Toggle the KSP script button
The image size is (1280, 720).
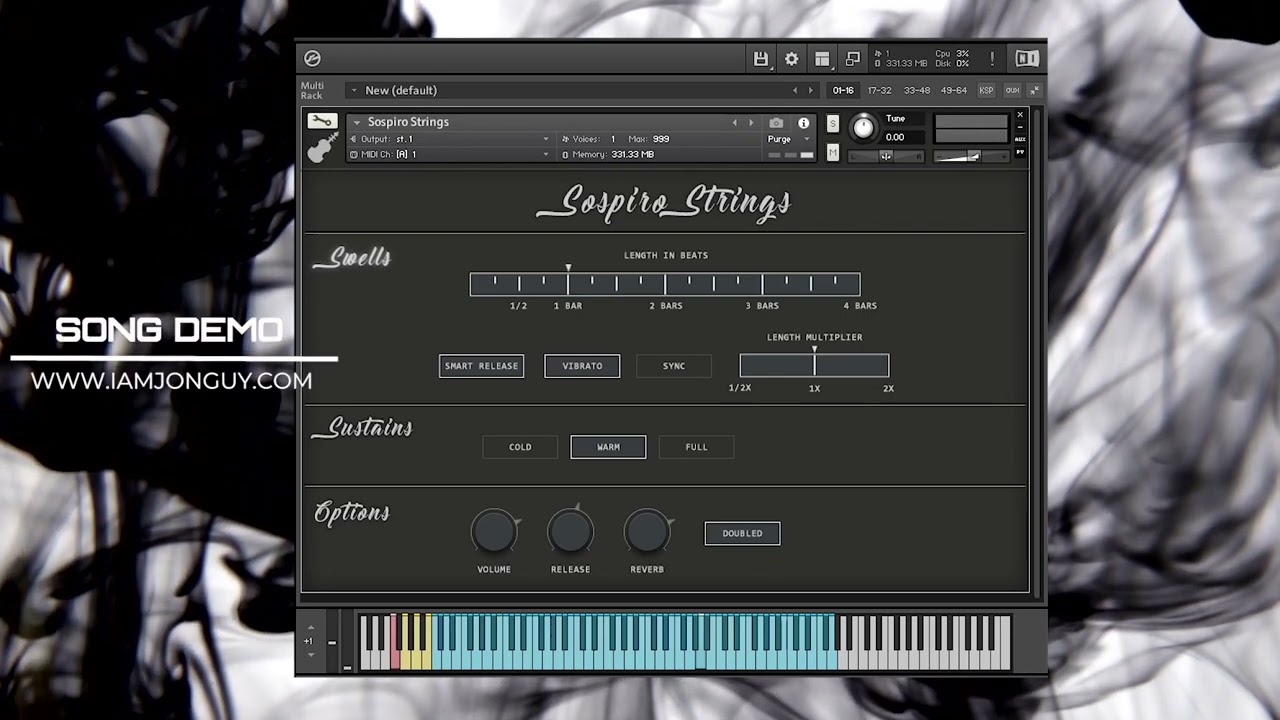coord(986,90)
